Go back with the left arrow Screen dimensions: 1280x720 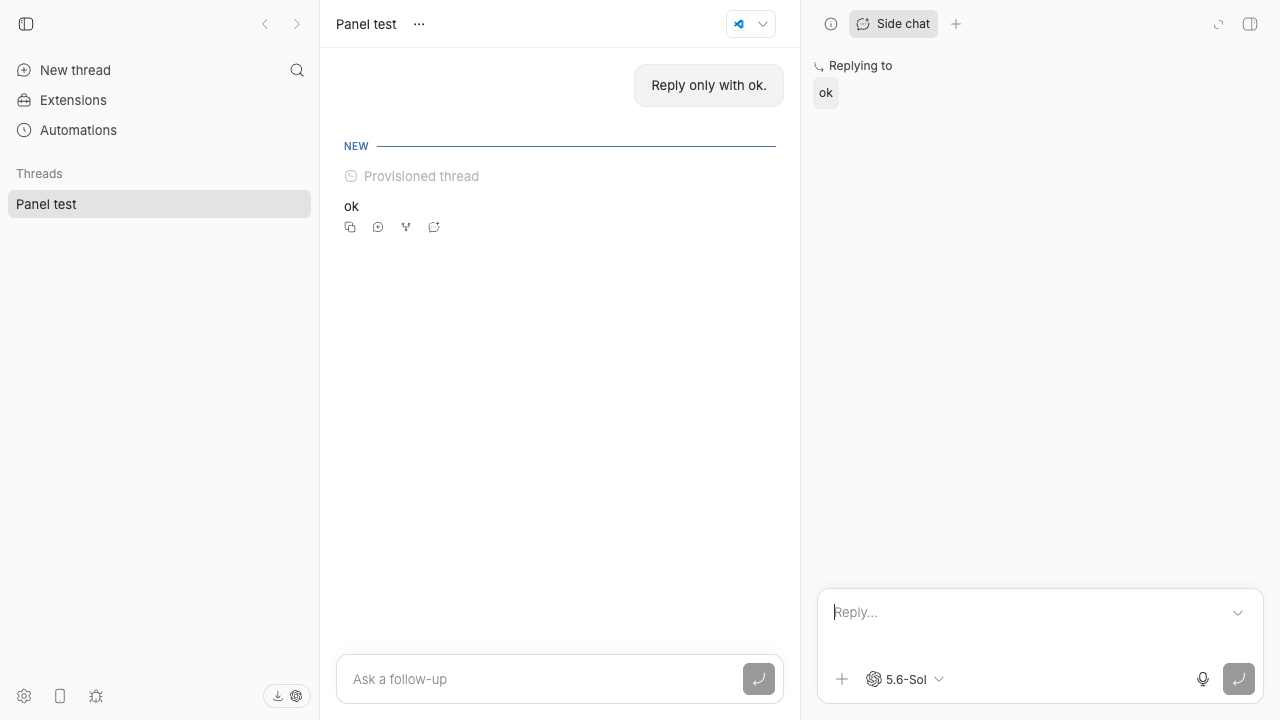tap(265, 24)
